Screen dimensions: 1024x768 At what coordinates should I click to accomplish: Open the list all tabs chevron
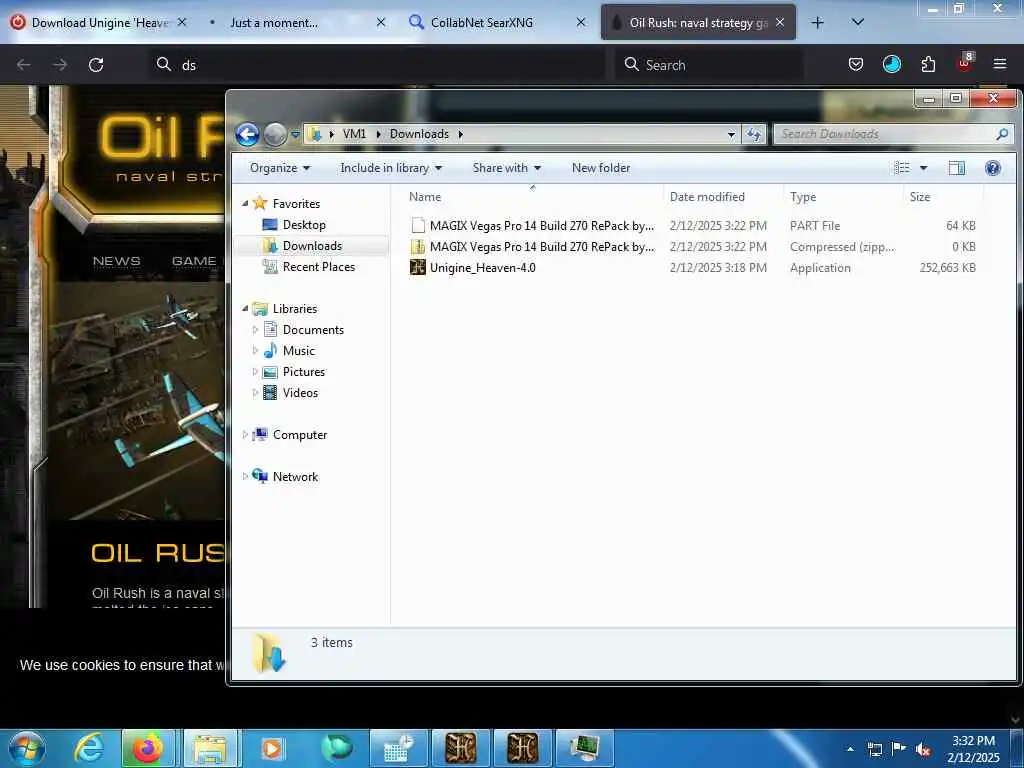click(858, 22)
